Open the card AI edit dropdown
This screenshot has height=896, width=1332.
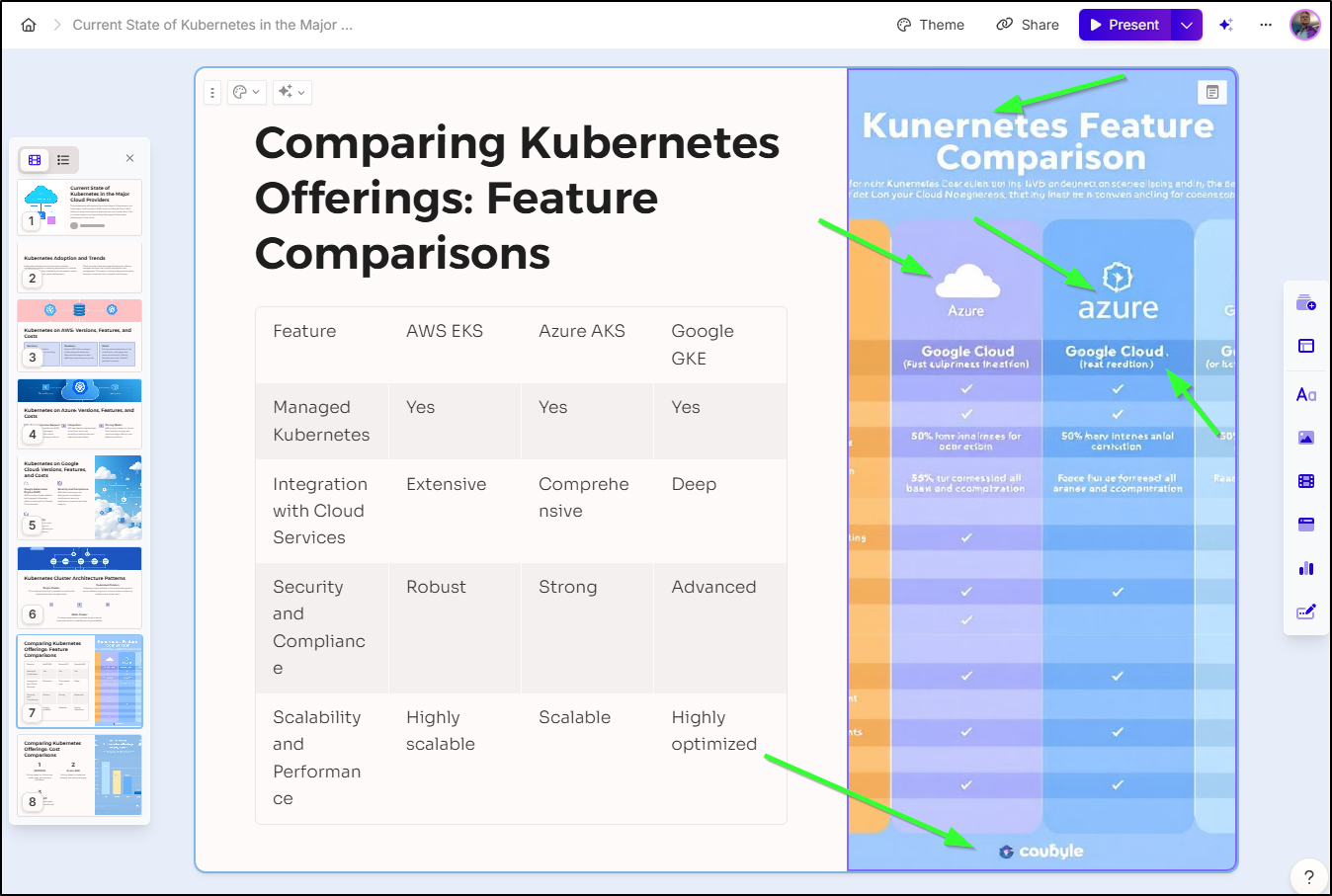click(292, 93)
